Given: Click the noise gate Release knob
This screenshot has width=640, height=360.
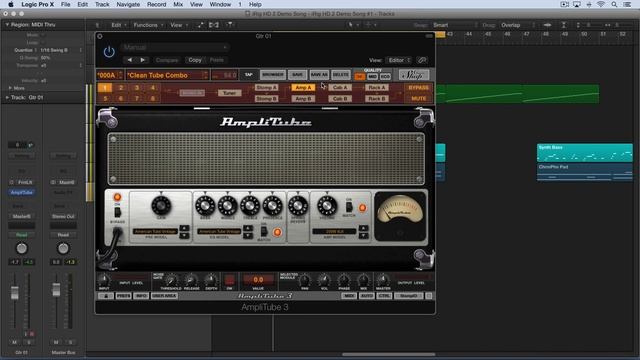Looking at the screenshot, I should [191, 280].
